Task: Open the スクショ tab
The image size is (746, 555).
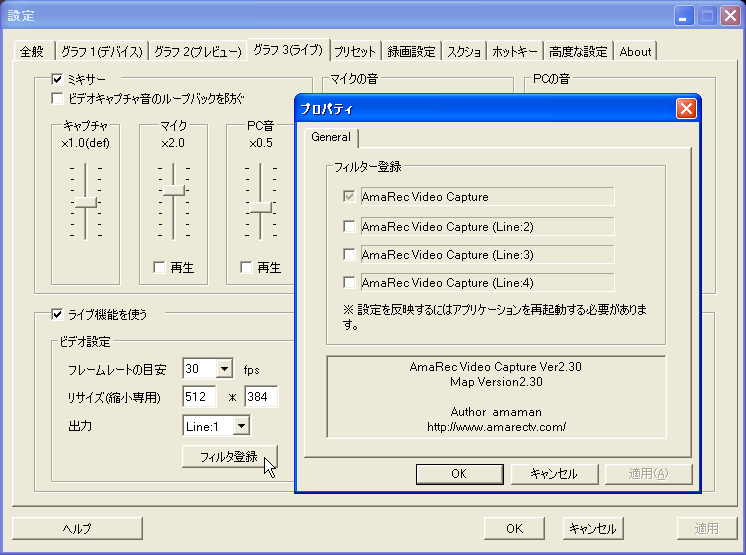Action: [464, 51]
